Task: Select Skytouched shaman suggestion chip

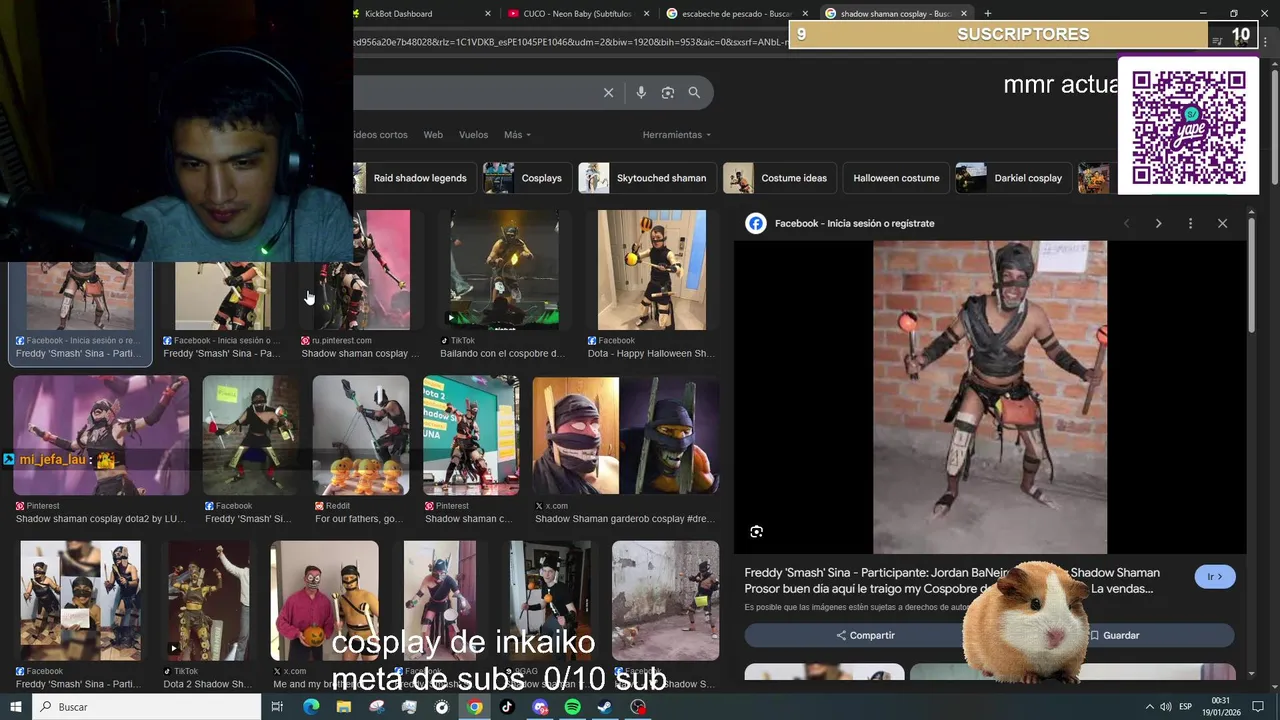Action: (x=647, y=178)
